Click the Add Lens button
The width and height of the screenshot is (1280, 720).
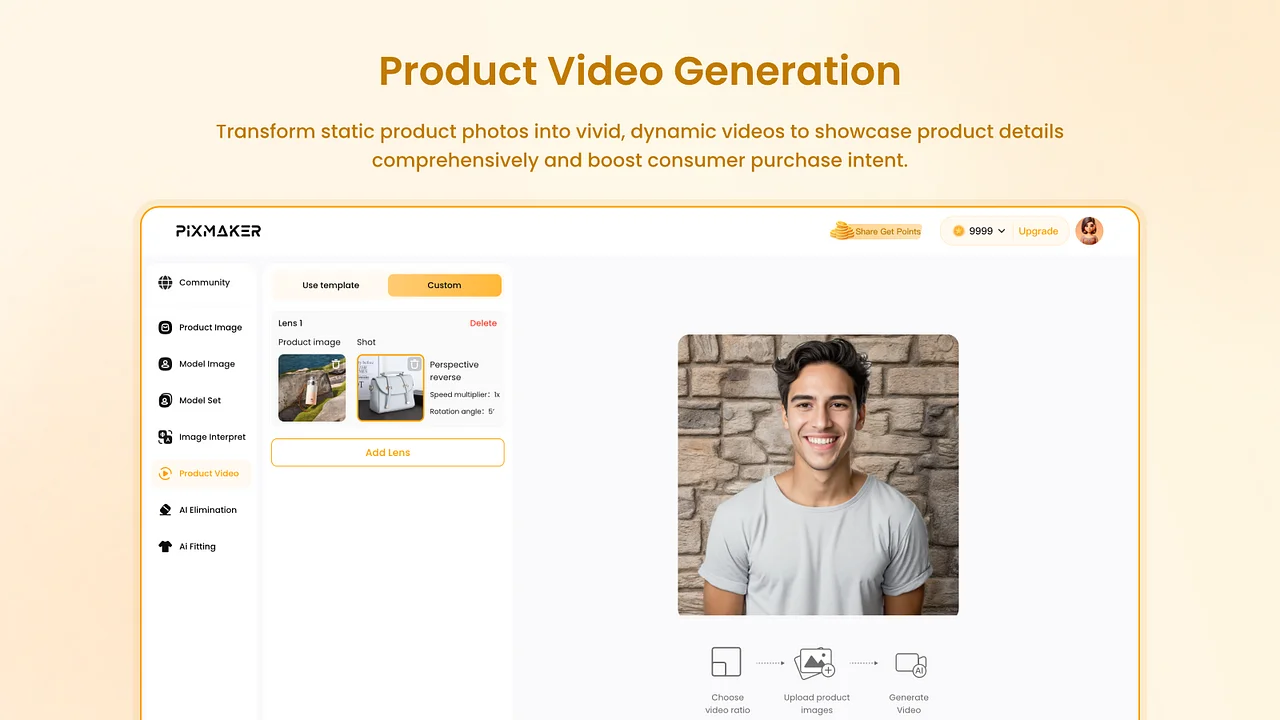click(387, 452)
